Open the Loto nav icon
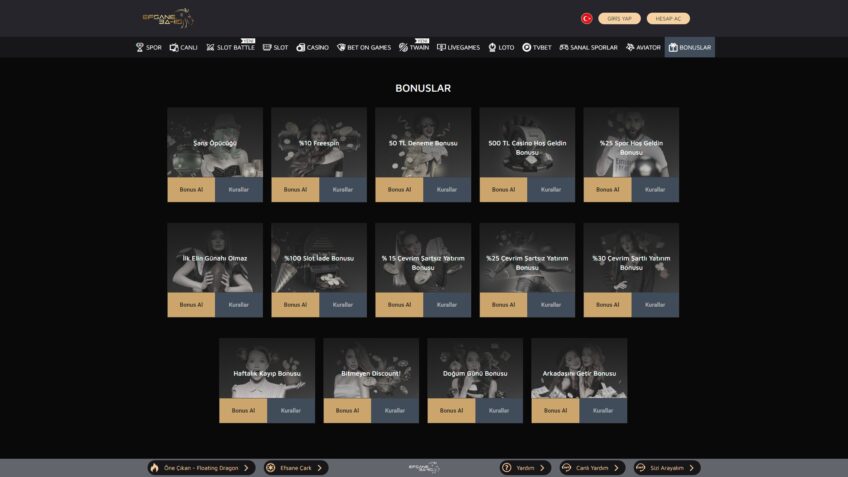Viewport: 848px width, 477px height. tap(493, 47)
